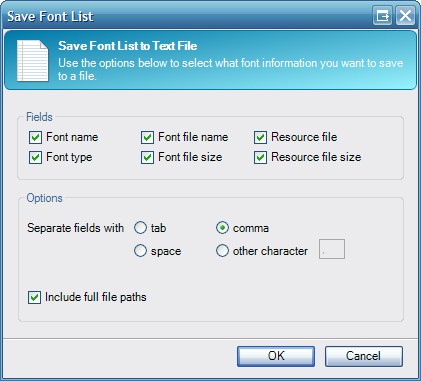Click the Separate fields with label
This screenshot has height=381, width=421.
pos(75,228)
